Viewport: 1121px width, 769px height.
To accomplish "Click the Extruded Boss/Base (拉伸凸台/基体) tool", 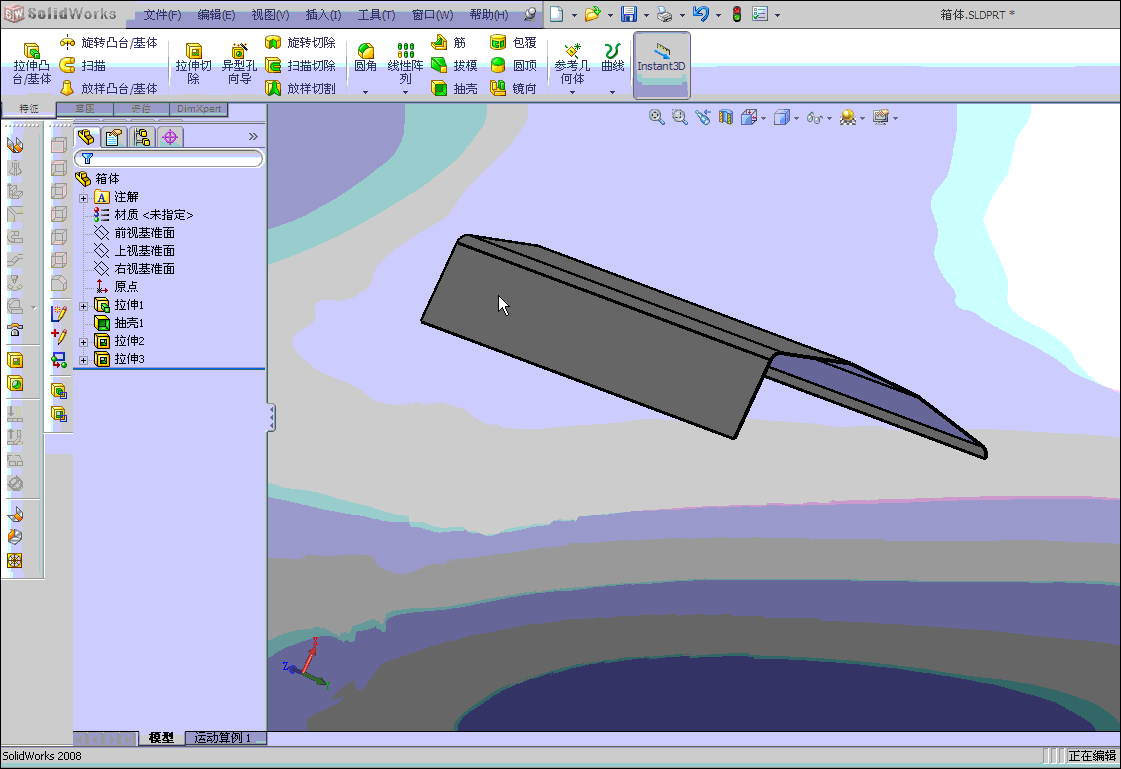I will point(31,64).
